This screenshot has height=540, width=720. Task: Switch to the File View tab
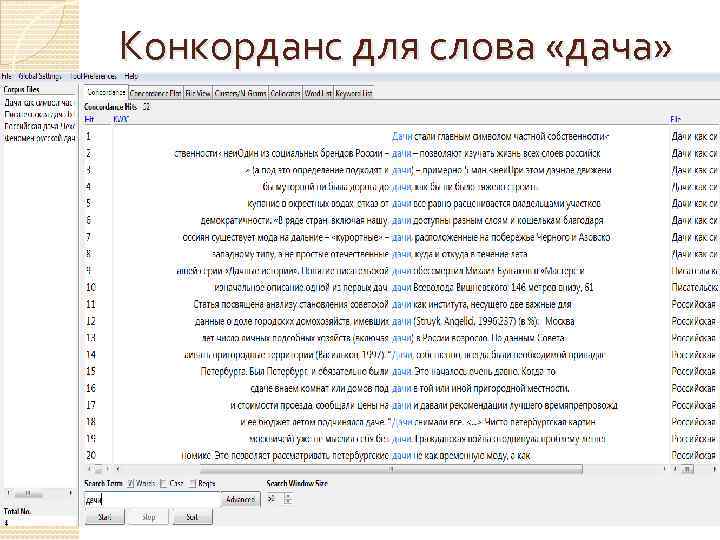pyautogui.click(x=197, y=93)
